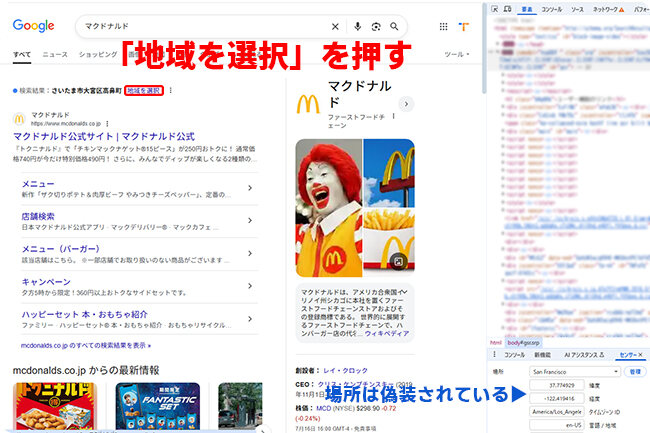650x433 pixels.
Task: Switch to DevTools ソース tab
Action: click(x=577, y=9)
